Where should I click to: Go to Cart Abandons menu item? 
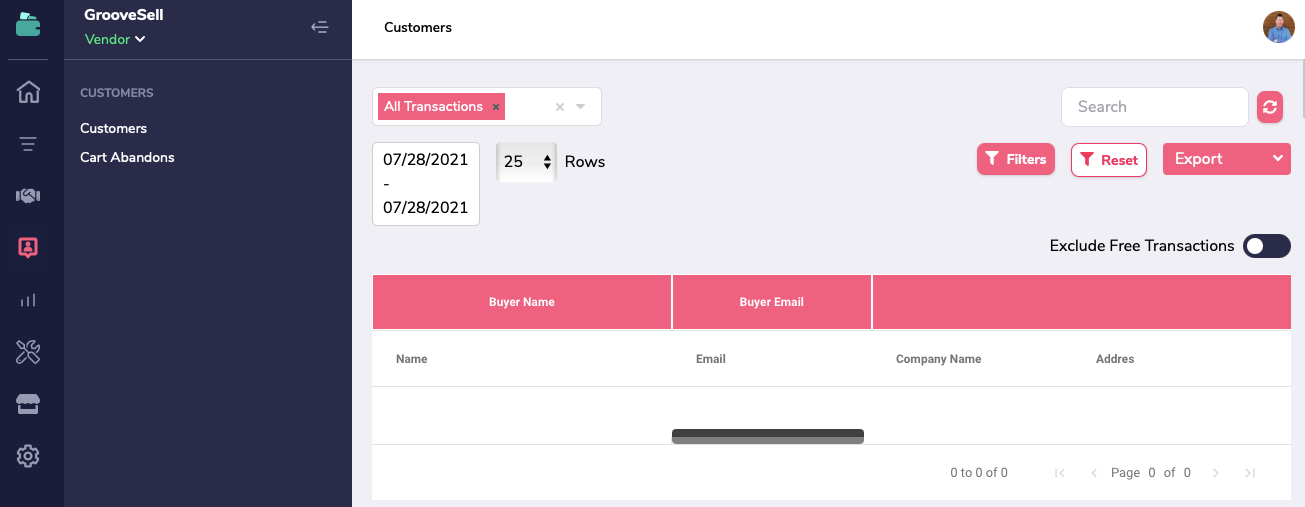pyautogui.click(x=127, y=157)
